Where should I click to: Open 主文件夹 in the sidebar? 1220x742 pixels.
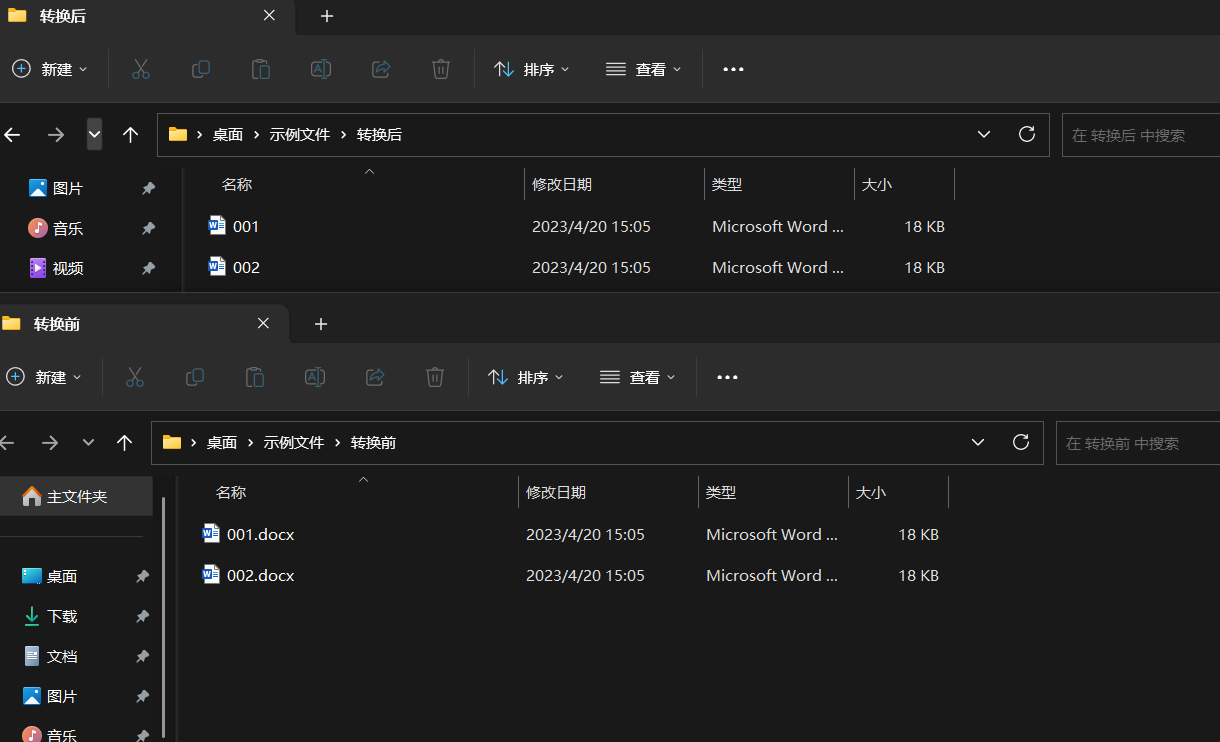click(76, 496)
